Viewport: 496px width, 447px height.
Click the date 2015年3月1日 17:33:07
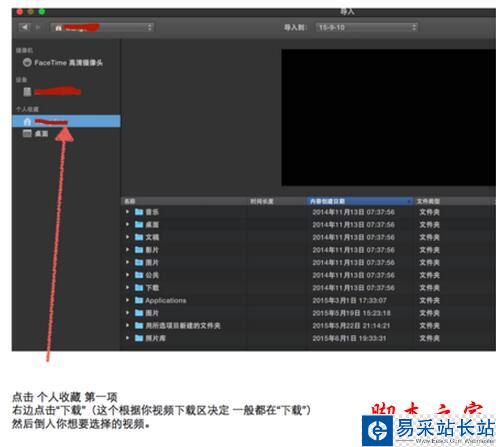click(349, 300)
